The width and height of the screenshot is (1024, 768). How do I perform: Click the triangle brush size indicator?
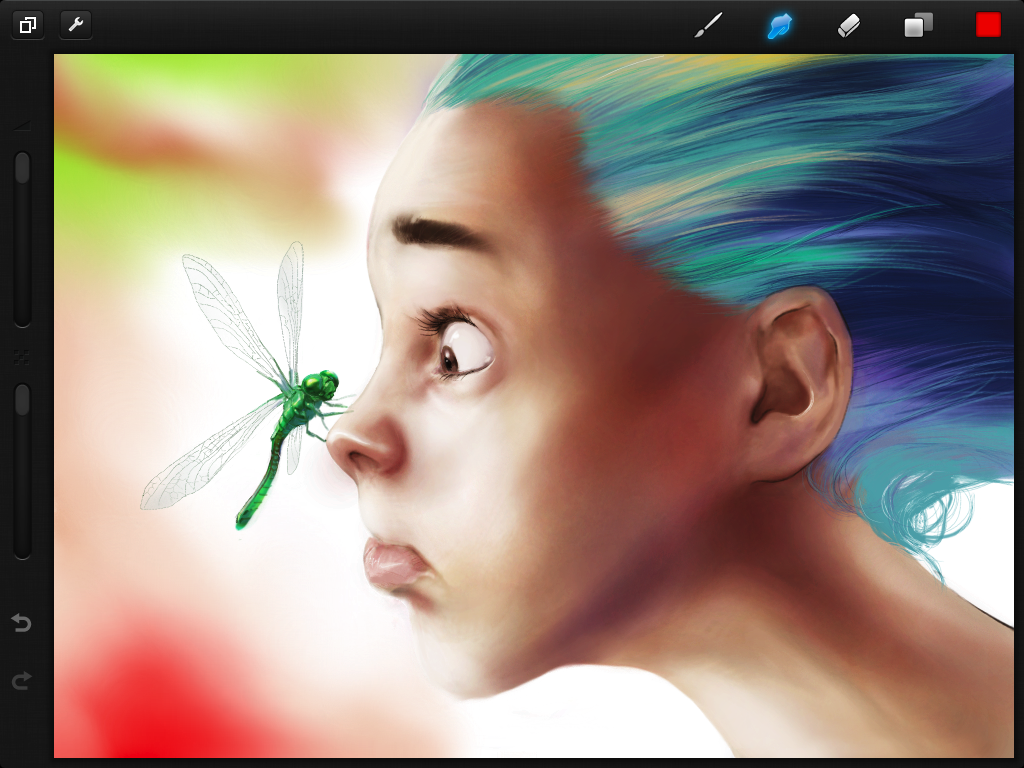(x=22, y=125)
